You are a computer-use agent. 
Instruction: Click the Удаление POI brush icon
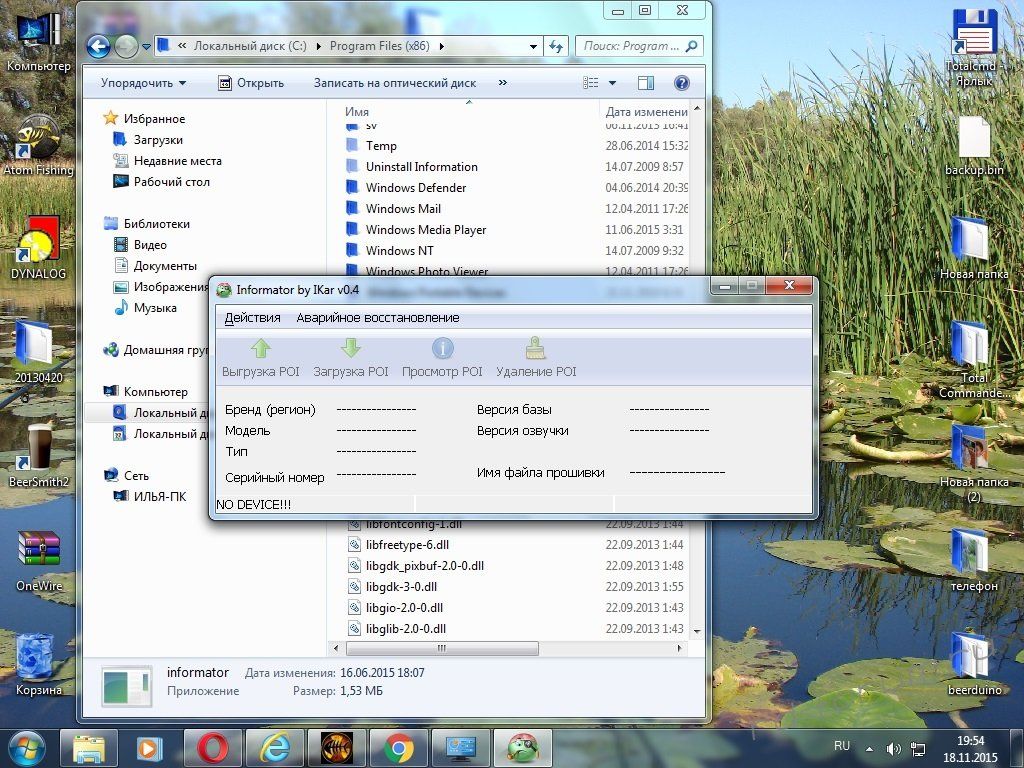click(536, 349)
